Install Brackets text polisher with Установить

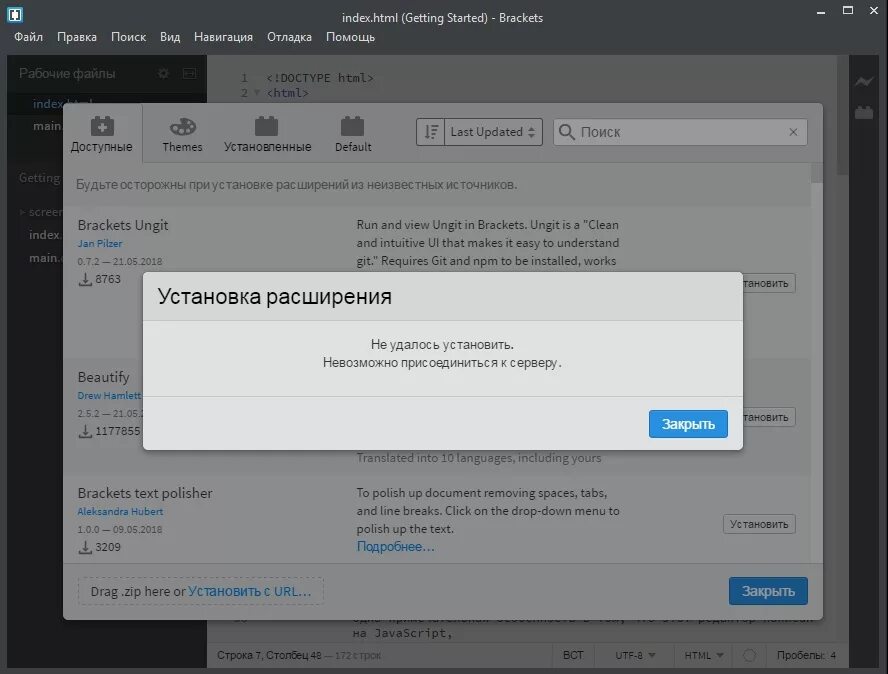pyautogui.click(x=759, y=524)
